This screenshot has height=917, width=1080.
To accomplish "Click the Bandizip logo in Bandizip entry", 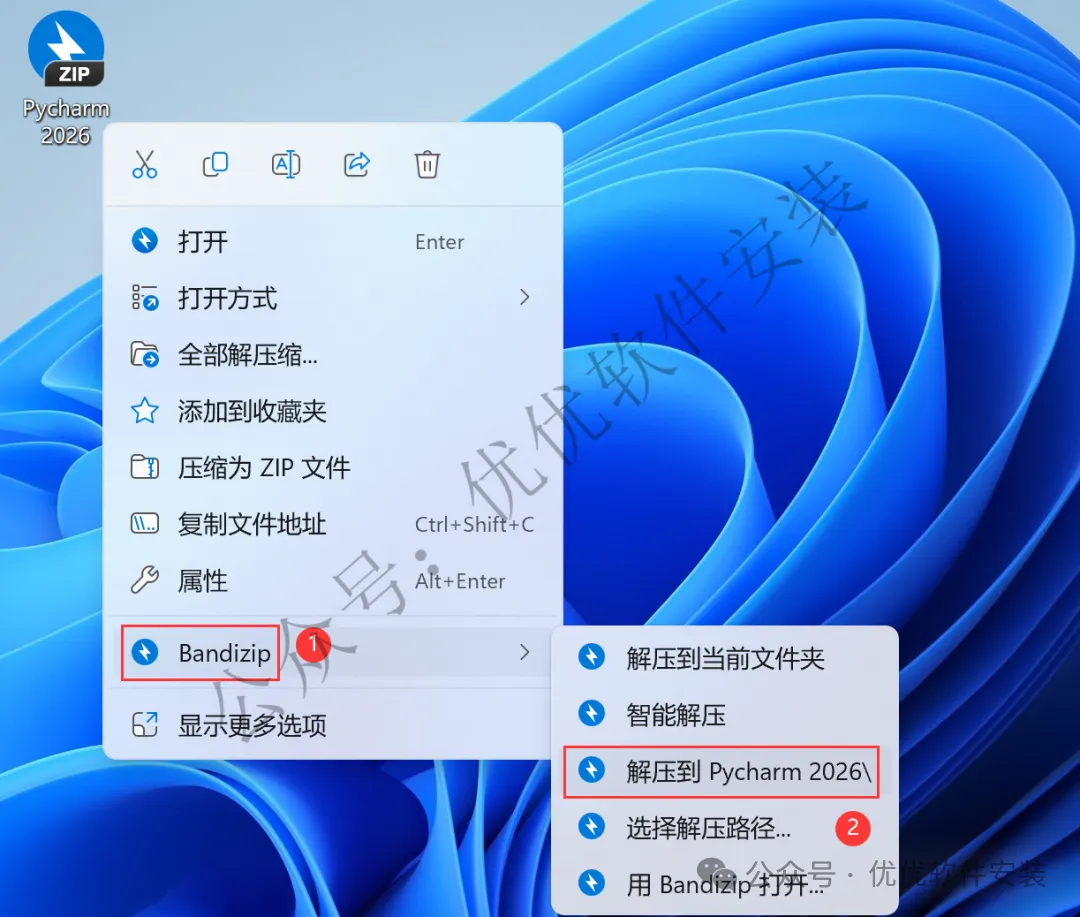I will click(145, 652).
